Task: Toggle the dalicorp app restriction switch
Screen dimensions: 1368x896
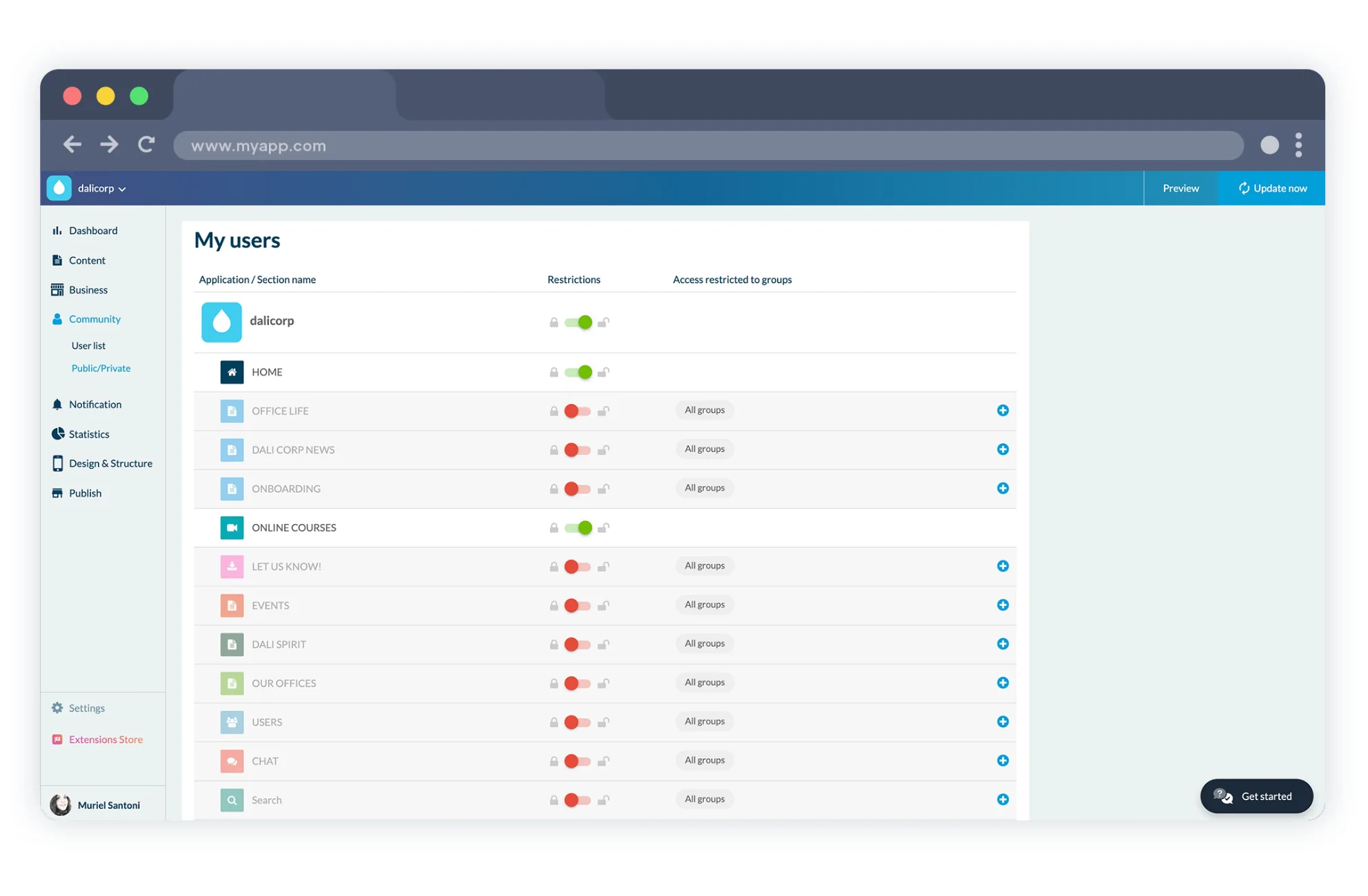Action: coord(578,322)
